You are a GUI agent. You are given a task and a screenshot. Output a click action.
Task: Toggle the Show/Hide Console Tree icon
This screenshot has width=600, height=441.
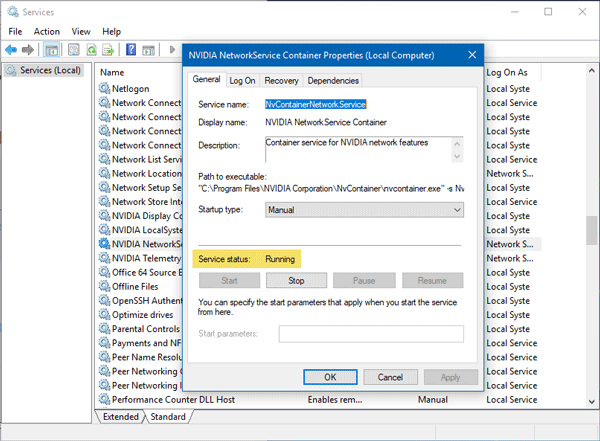51,49
